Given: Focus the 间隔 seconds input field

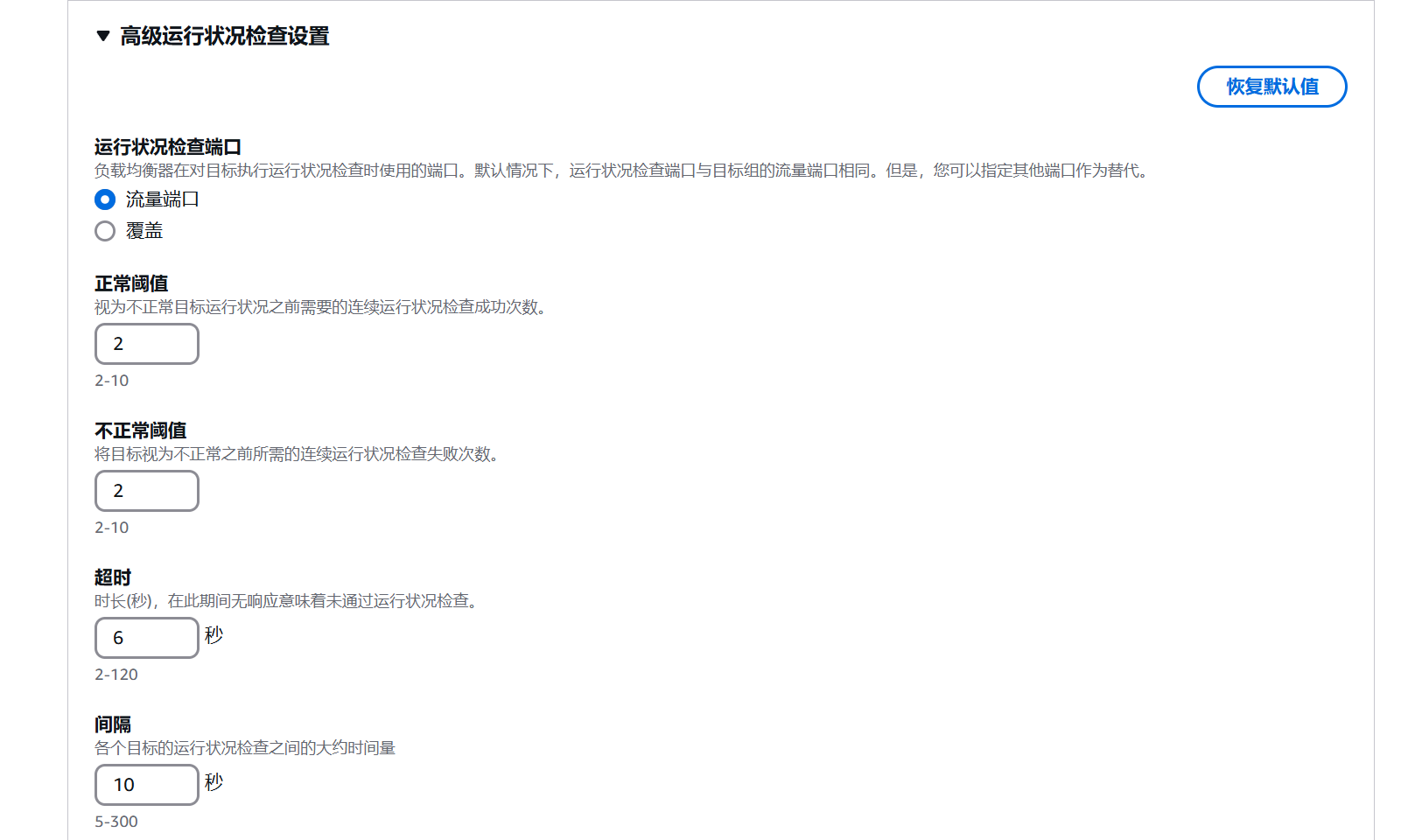Looking at the screenshot, I should (147, 785).
